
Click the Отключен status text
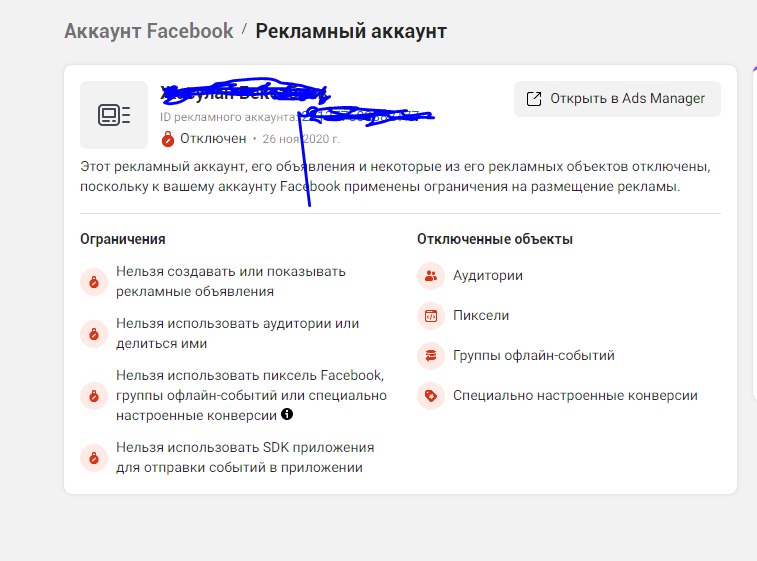213,139
